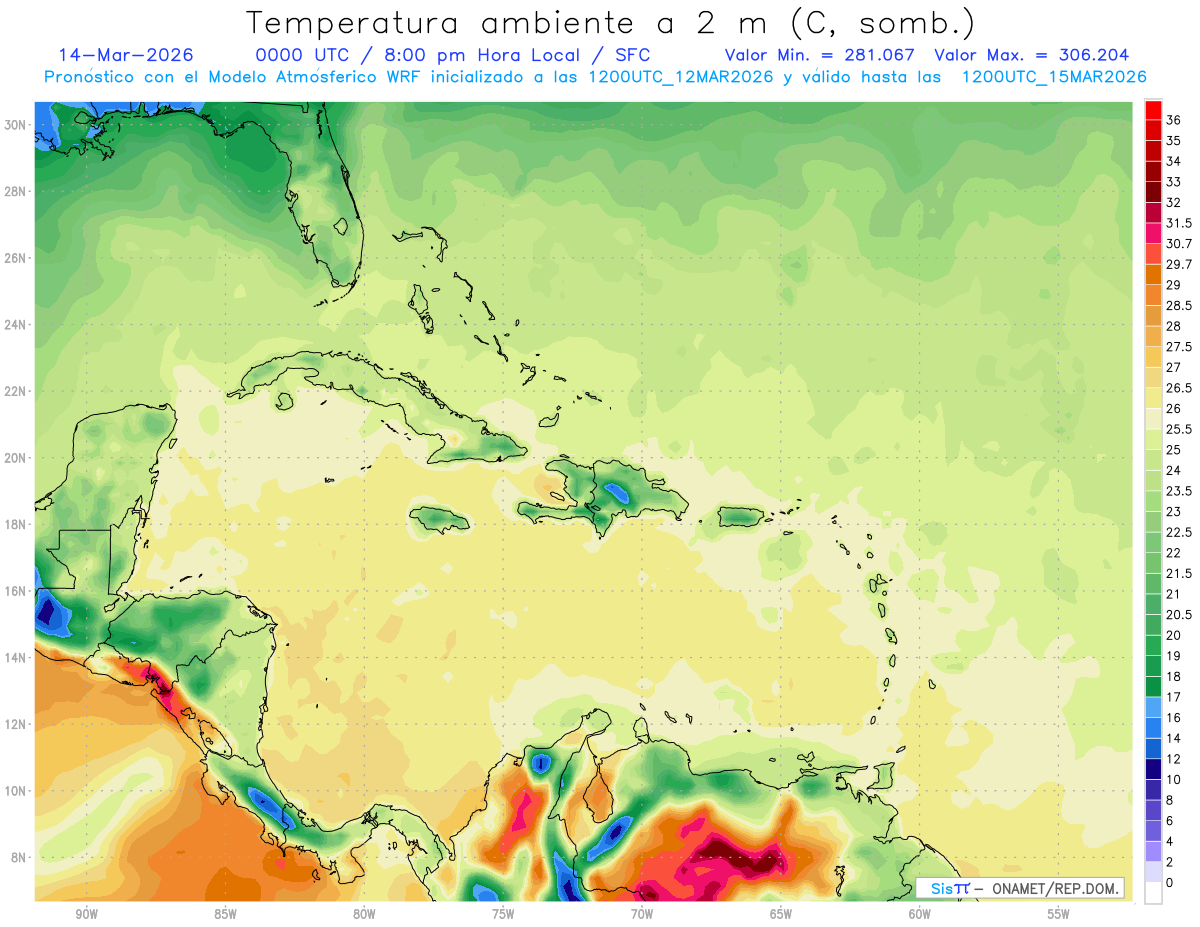Click the dark maroon swatch between 33 and 32
Image resolution: width=1200 pixels, height=927 pixels.
(1153, 192)
